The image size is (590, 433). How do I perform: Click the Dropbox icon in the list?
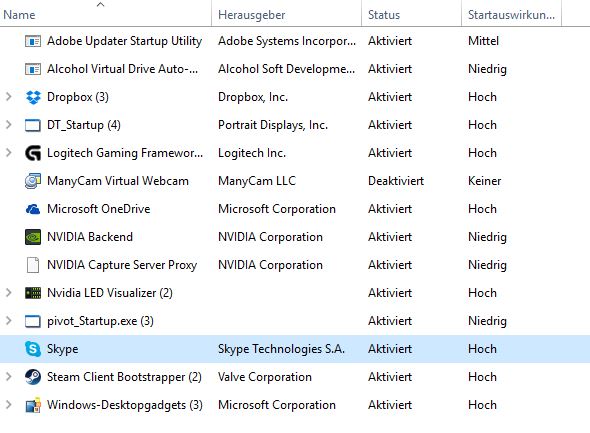(33, 97)
